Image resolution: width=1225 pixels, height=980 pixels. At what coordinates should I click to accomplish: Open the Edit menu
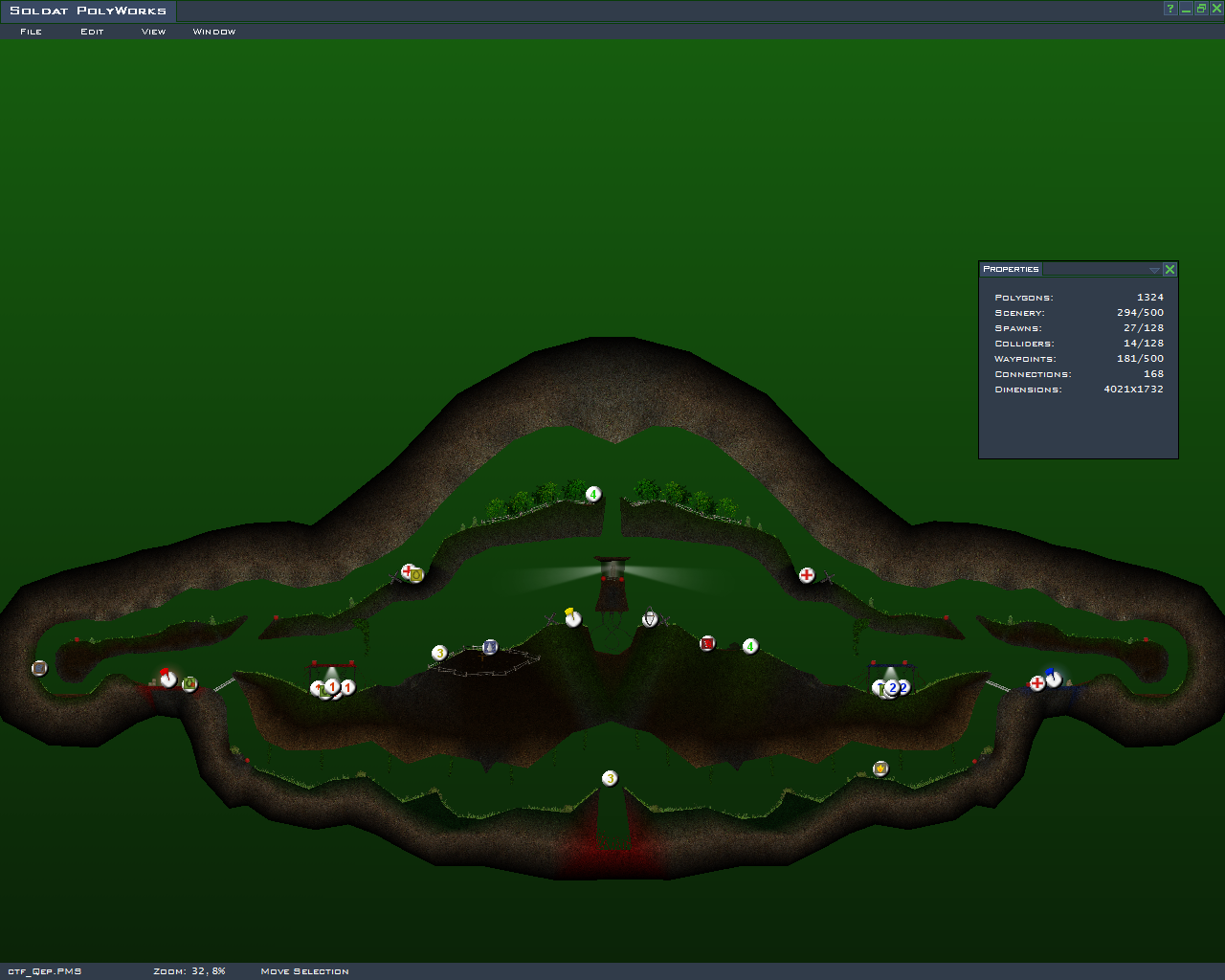pyautogui.click(x=92, y=32)
